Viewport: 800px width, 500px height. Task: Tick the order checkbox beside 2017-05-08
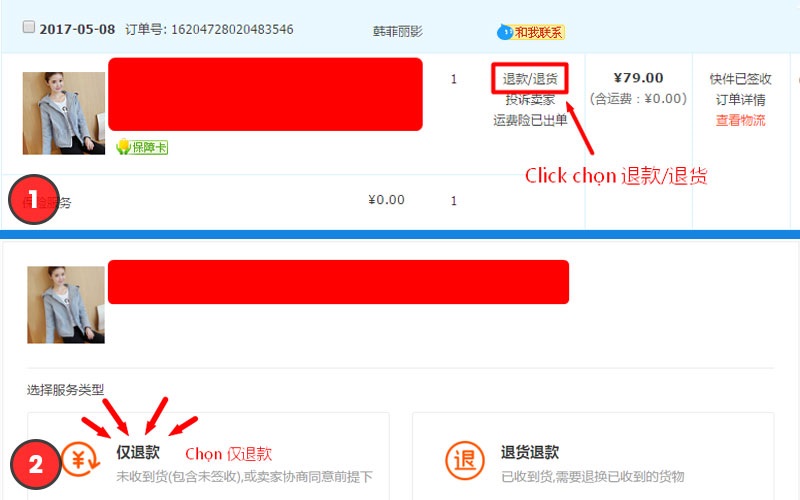29,27
